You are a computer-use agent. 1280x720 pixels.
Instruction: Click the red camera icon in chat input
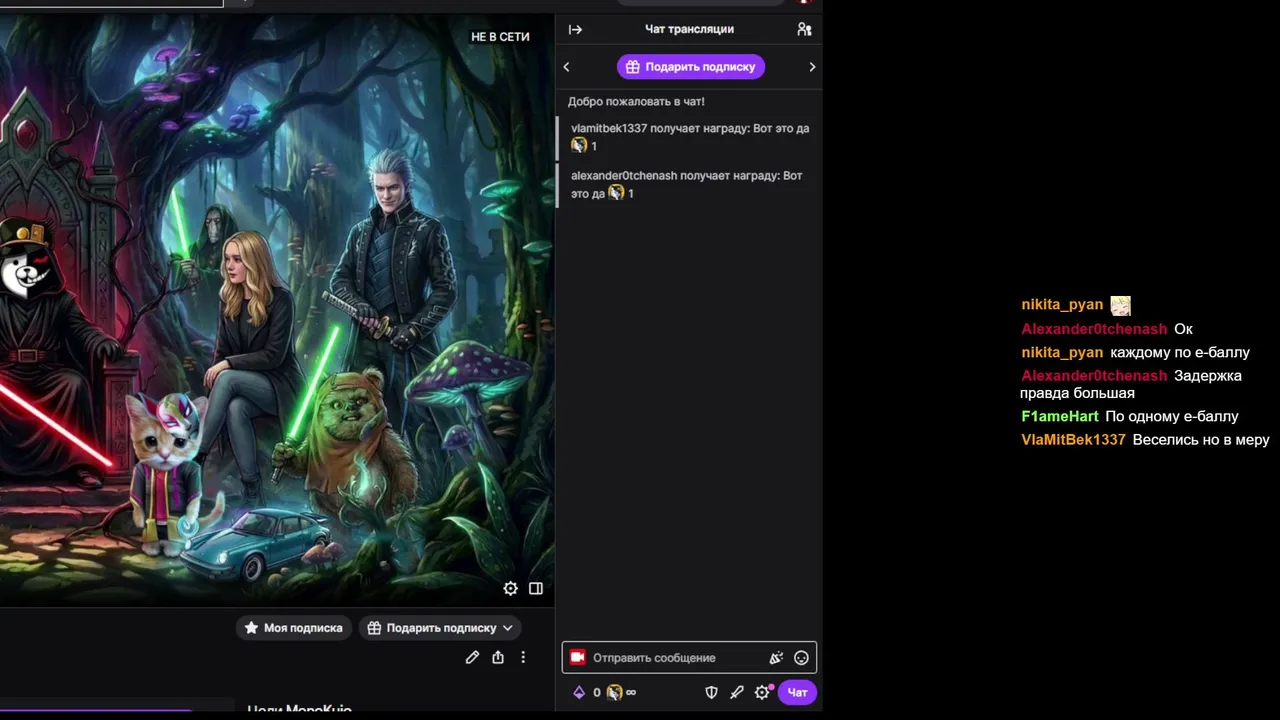point(577,657)
